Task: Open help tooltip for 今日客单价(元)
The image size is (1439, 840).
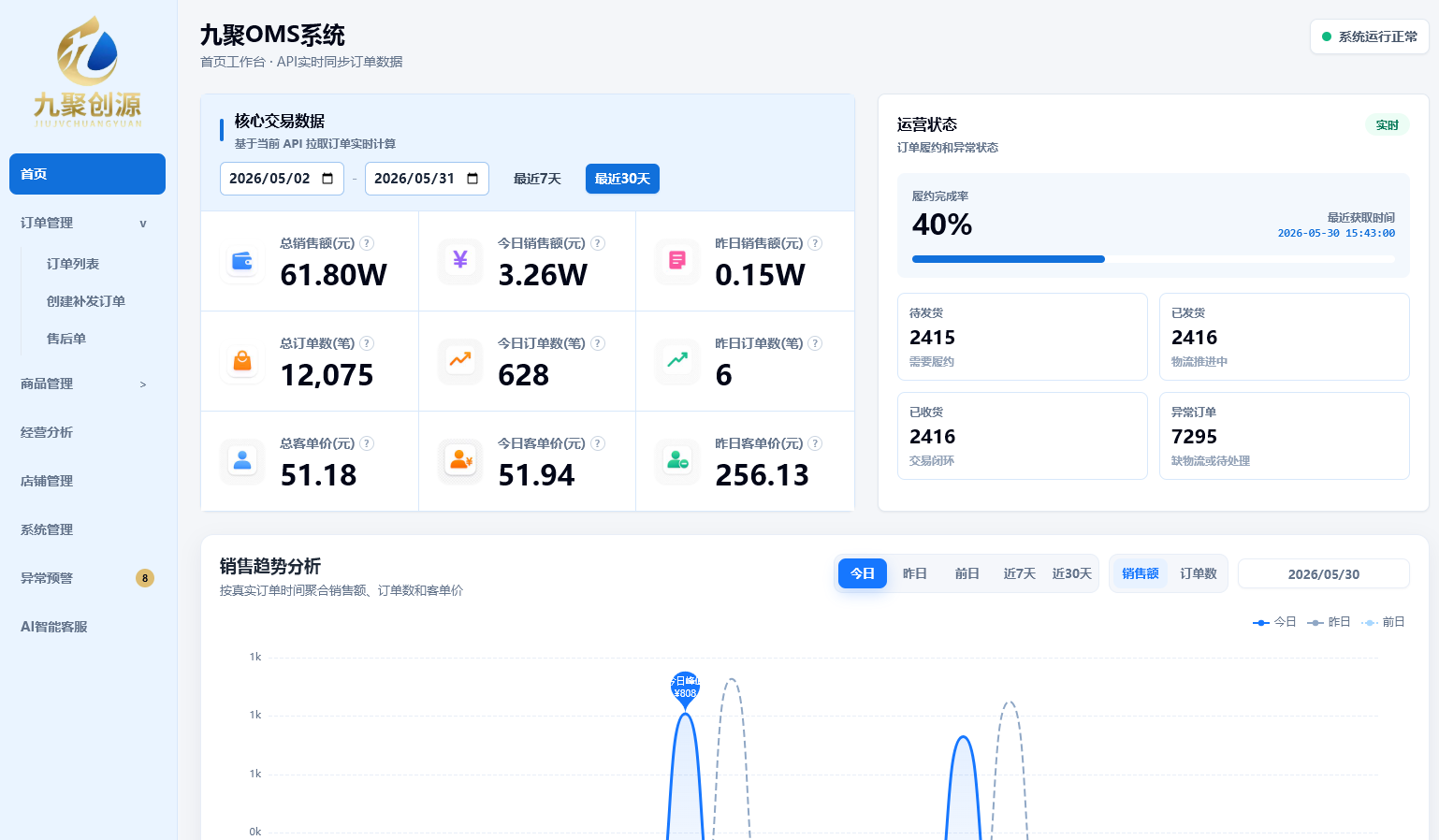Action: tap(598, 443)
